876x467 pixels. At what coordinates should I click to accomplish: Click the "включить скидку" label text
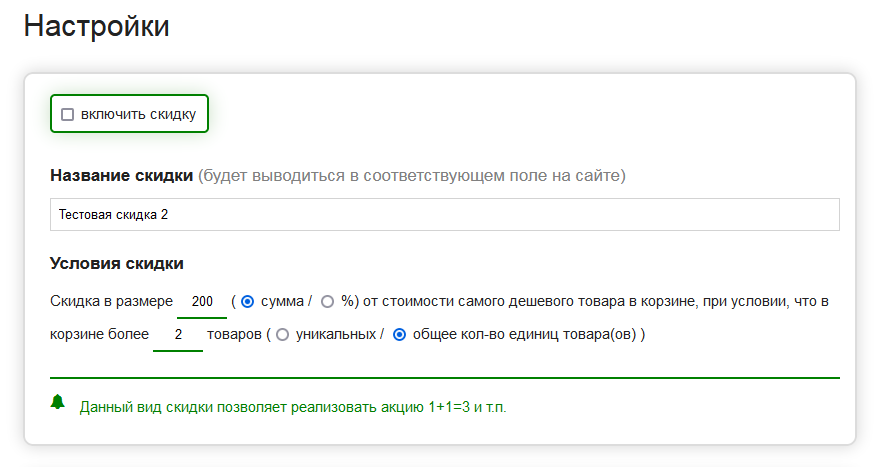[x=138, y=114]
